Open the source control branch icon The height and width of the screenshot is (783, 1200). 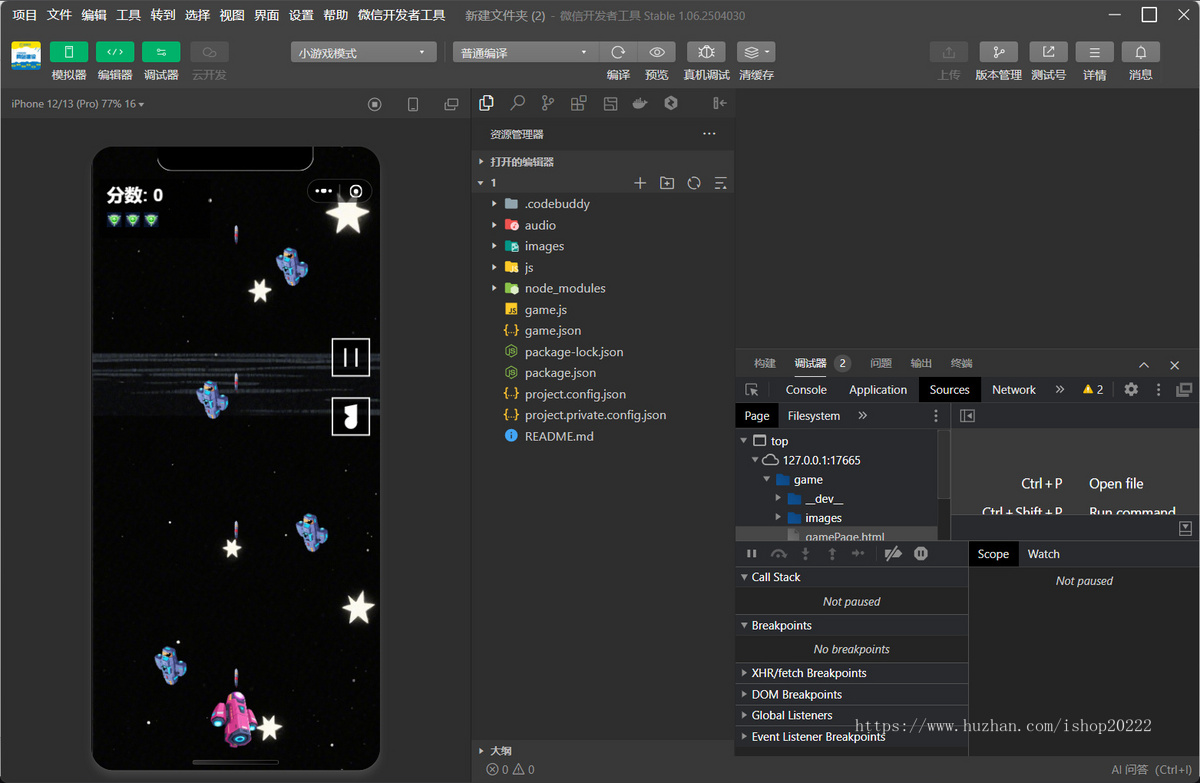tap(548, 103)
